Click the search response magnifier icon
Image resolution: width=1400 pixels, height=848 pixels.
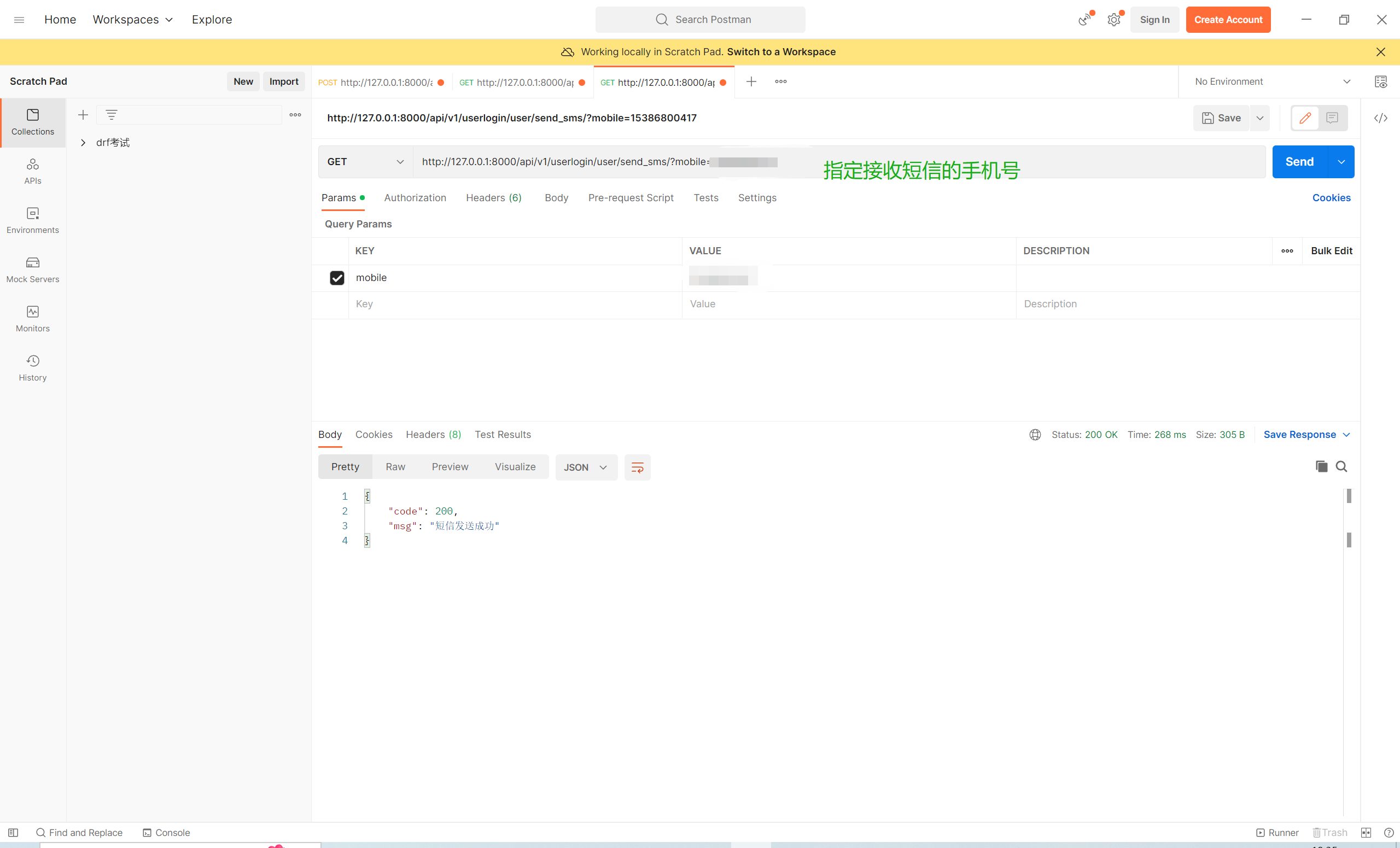(1341, 466)
